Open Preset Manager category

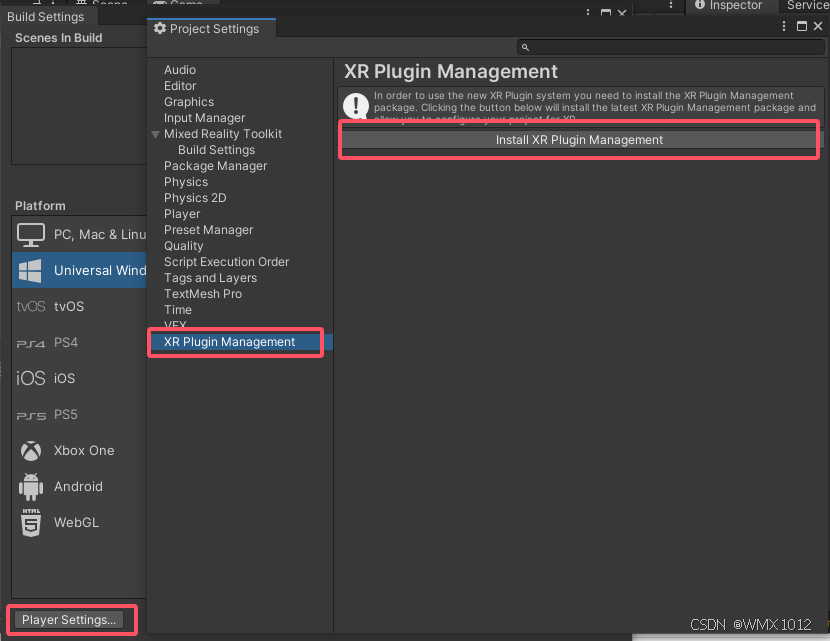[x=209, y=230]
